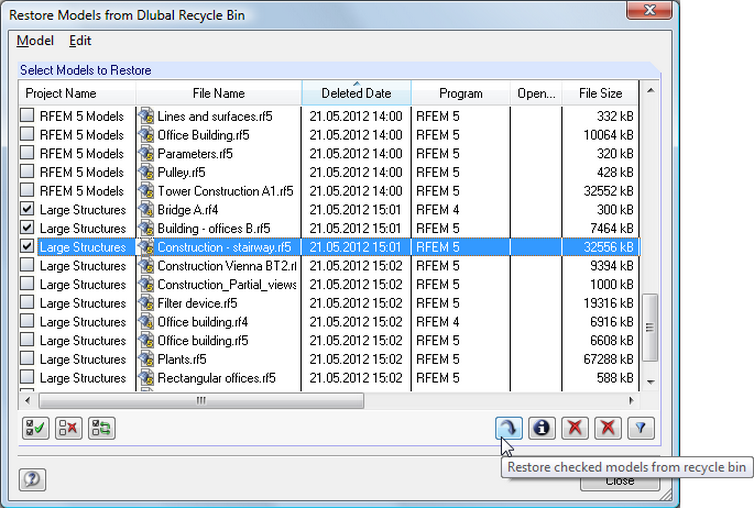Check the Lines and surfaces.rf5 checkbox

coord(27,115)
